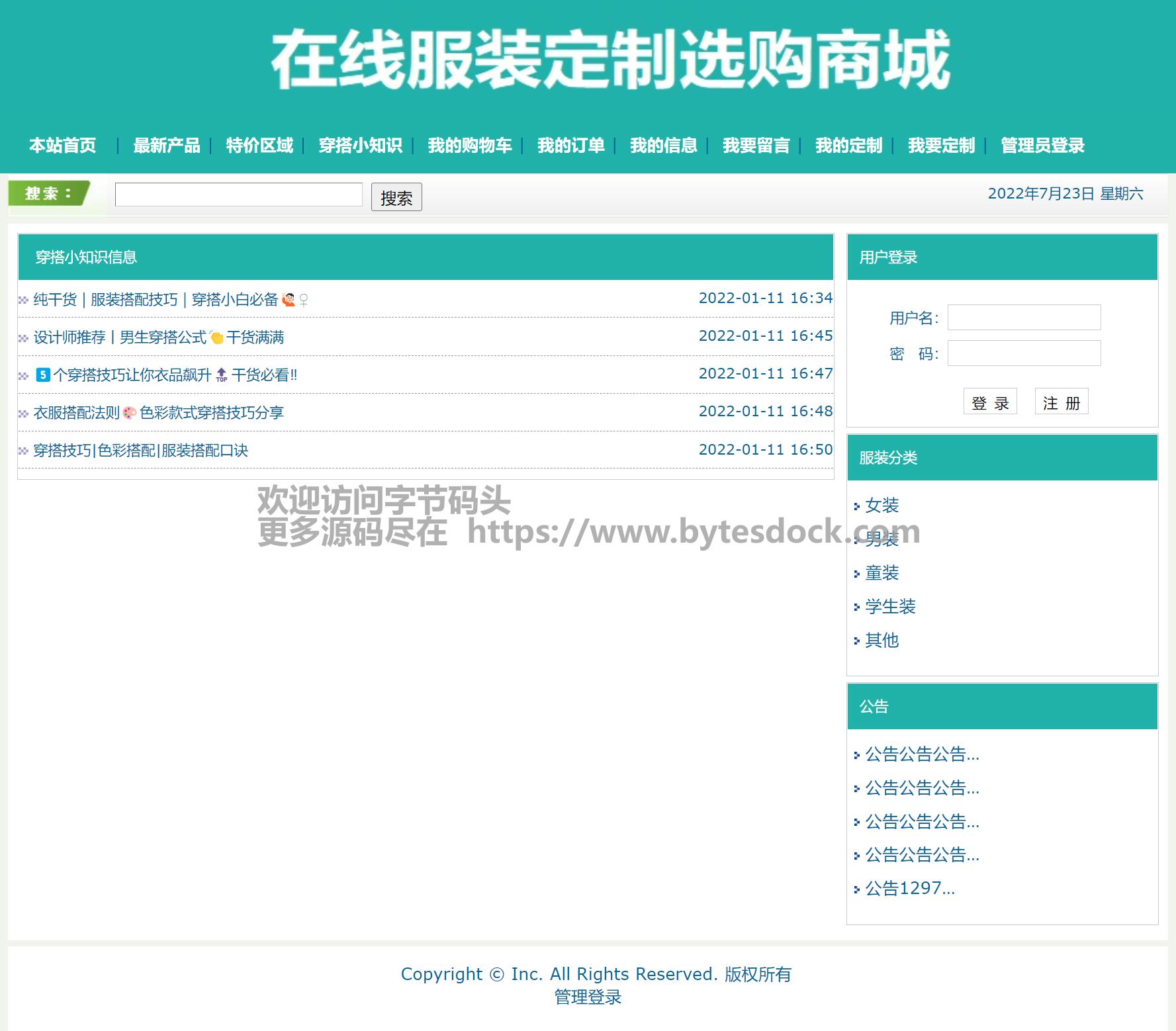Viewport: 1176px width, 1031px height.
Task: Open article 衣服搭配法则 色彩款式穿搭技巧分享
Action: click(159, 413)
